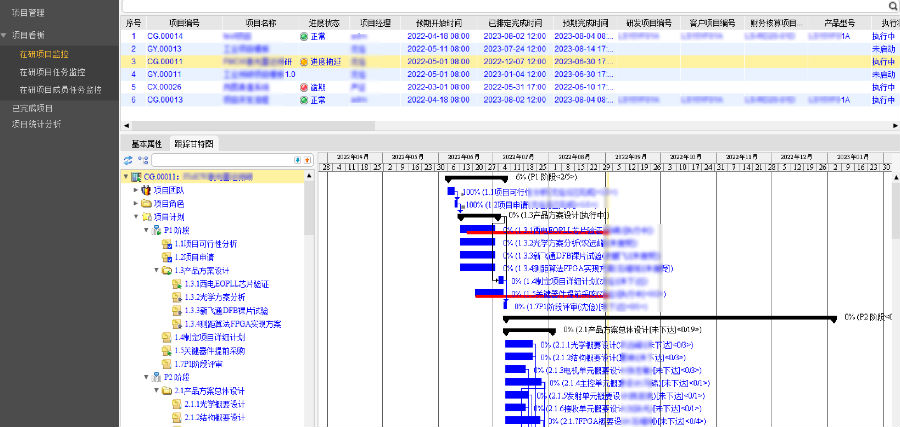Expand the 项目角色 tree node
Image resolution: width=900 pixels, height=427 pixels.
click(135, 203)
